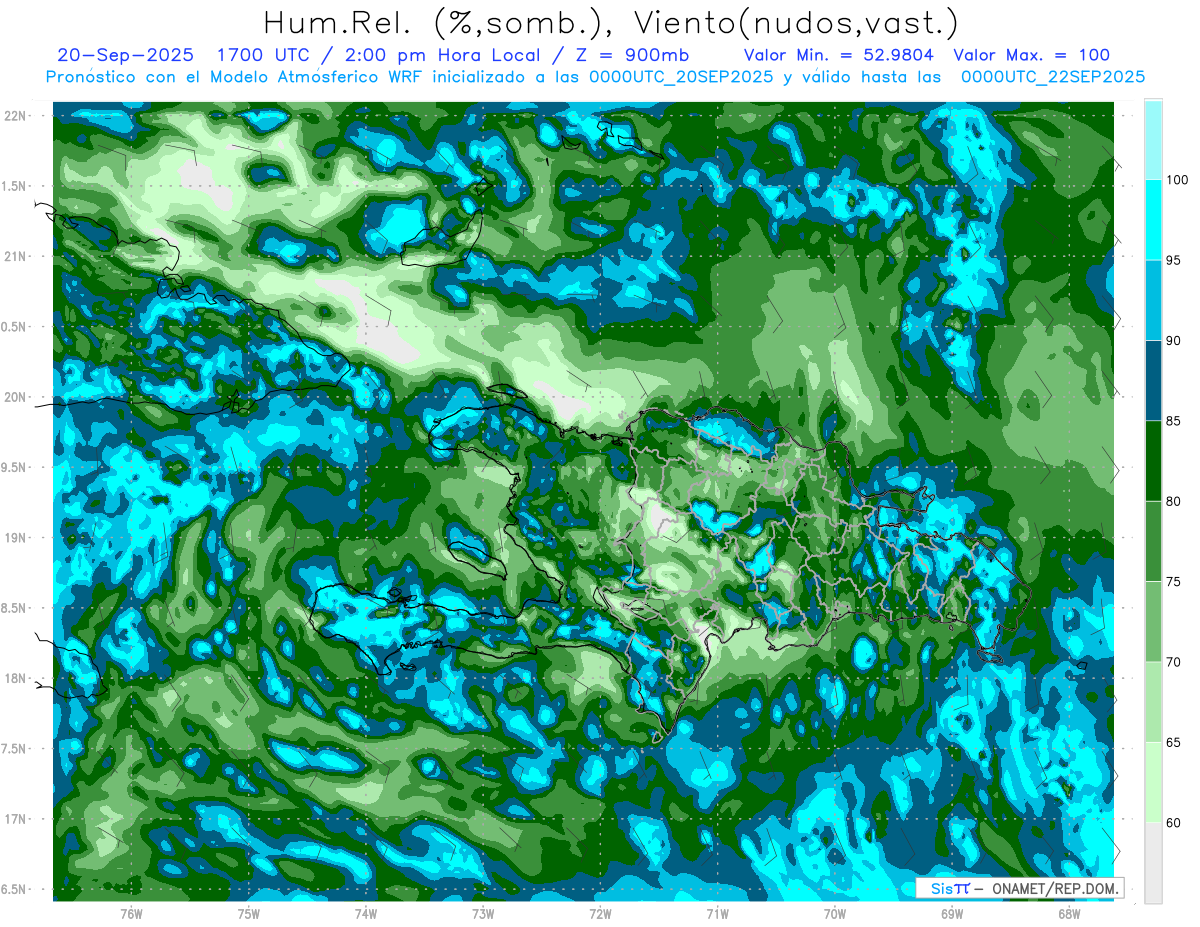The image size is (1200, 927).
Task: Click the colorbar segment between 85 and 90
Action: point(1153,381)
